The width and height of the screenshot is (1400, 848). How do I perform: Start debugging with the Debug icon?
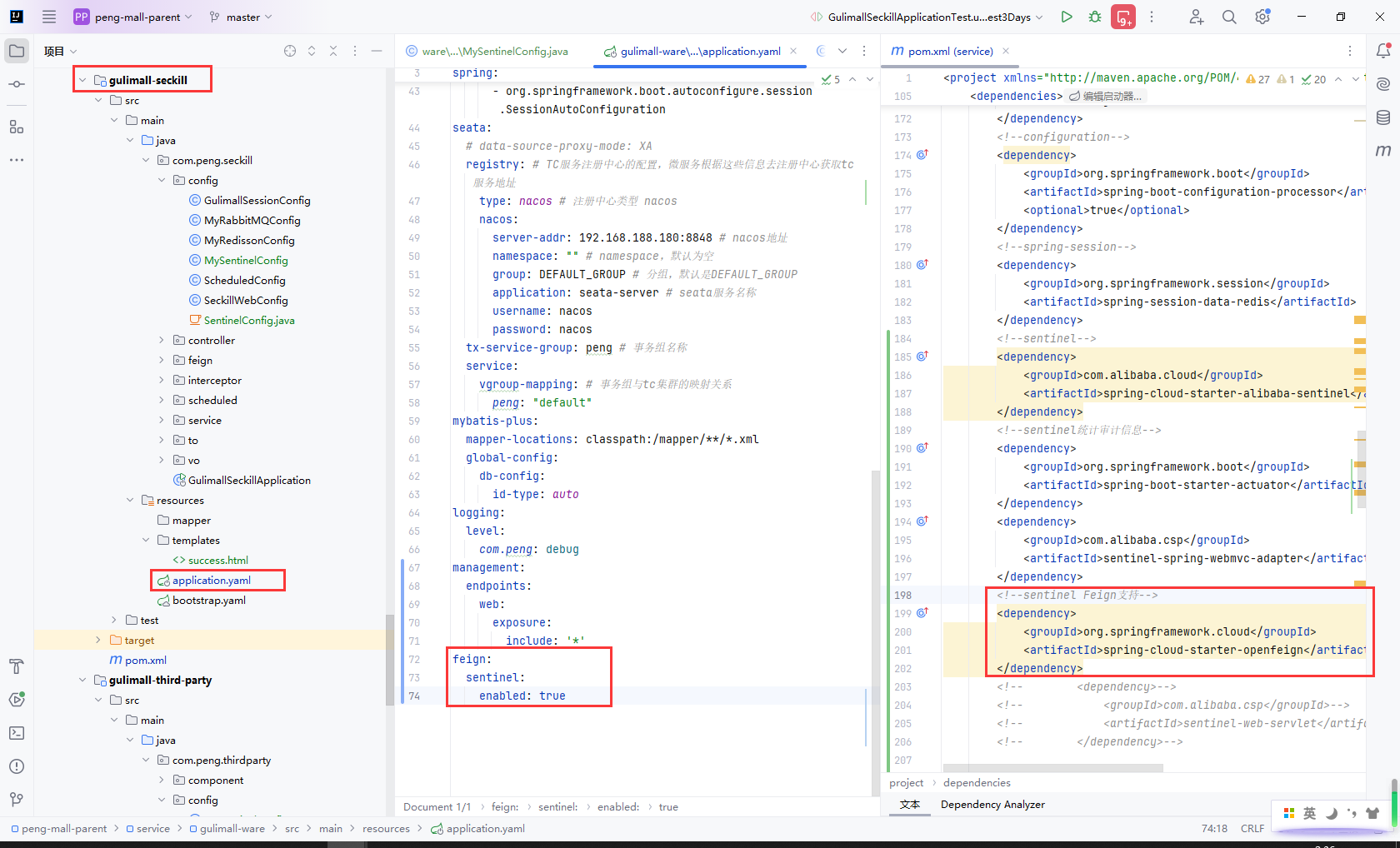coord(1095,17)
